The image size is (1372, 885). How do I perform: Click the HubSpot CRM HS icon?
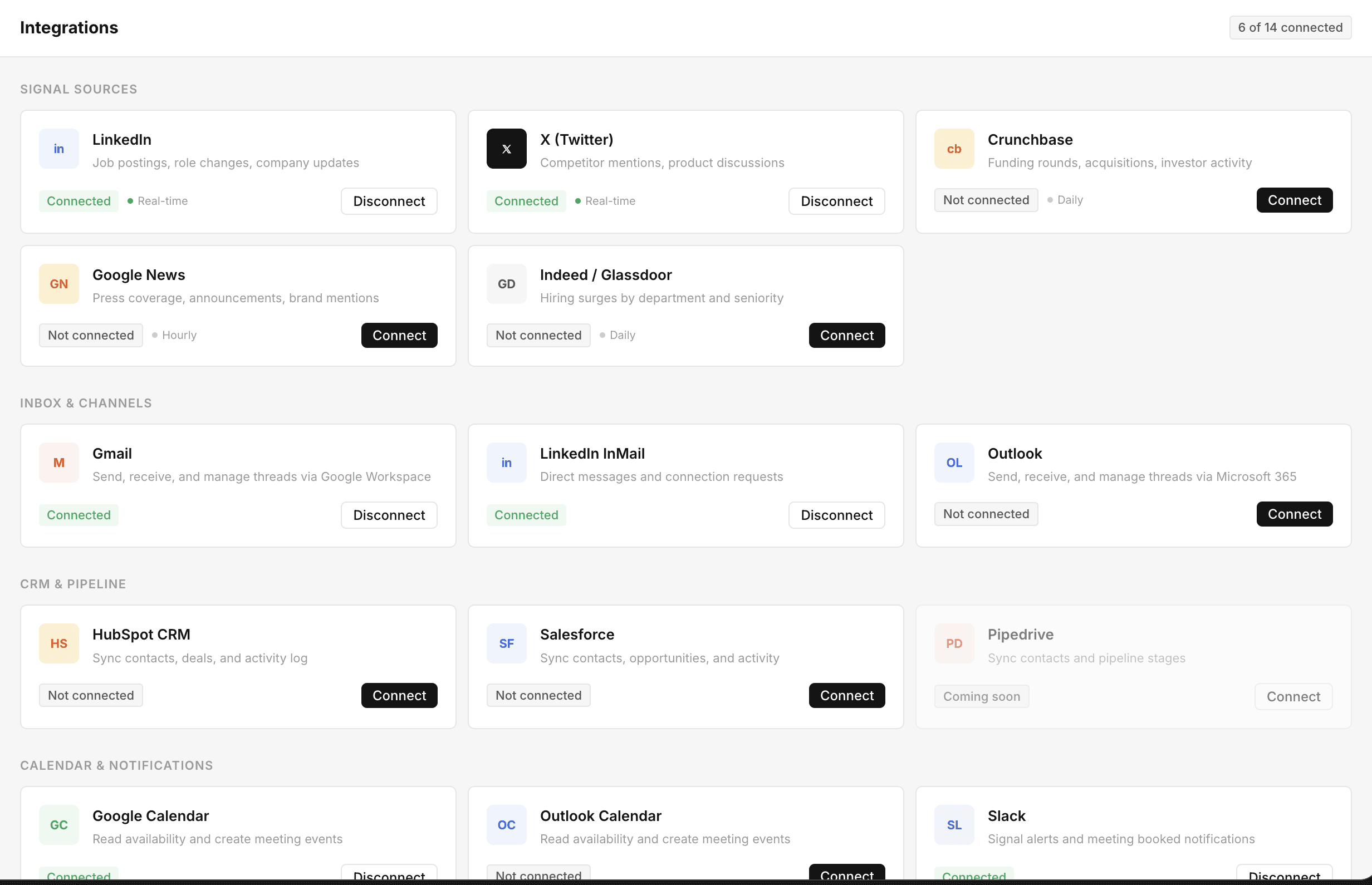(58, 643)
